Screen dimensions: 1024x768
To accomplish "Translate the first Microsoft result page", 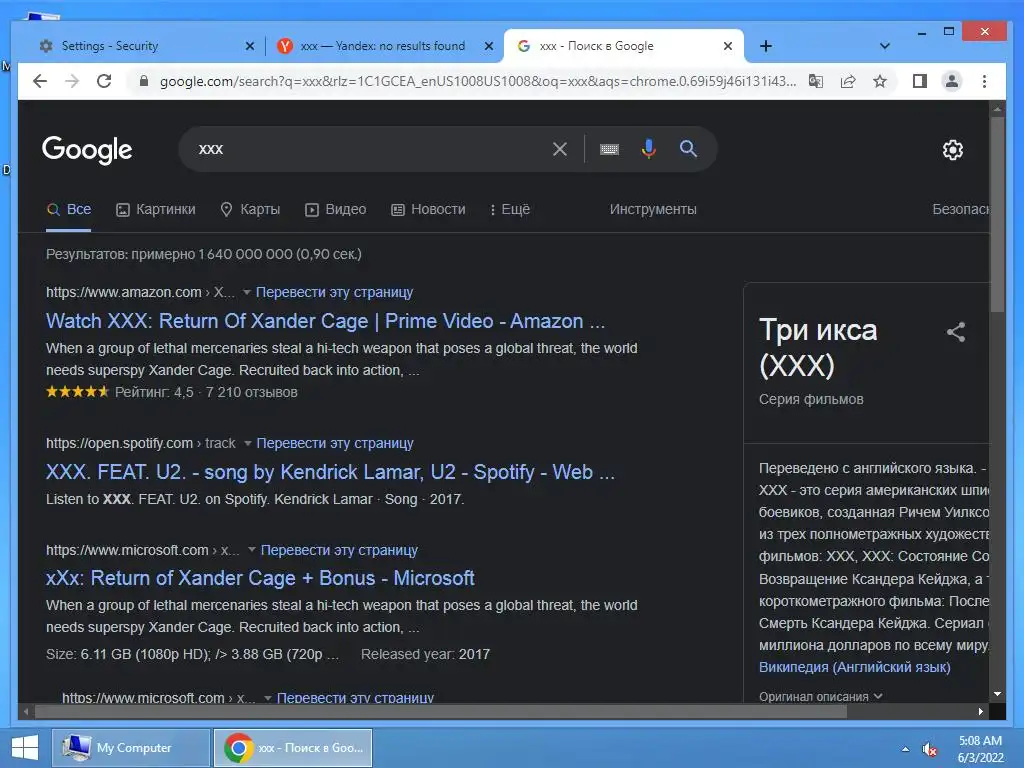I will tap(339, 550).
